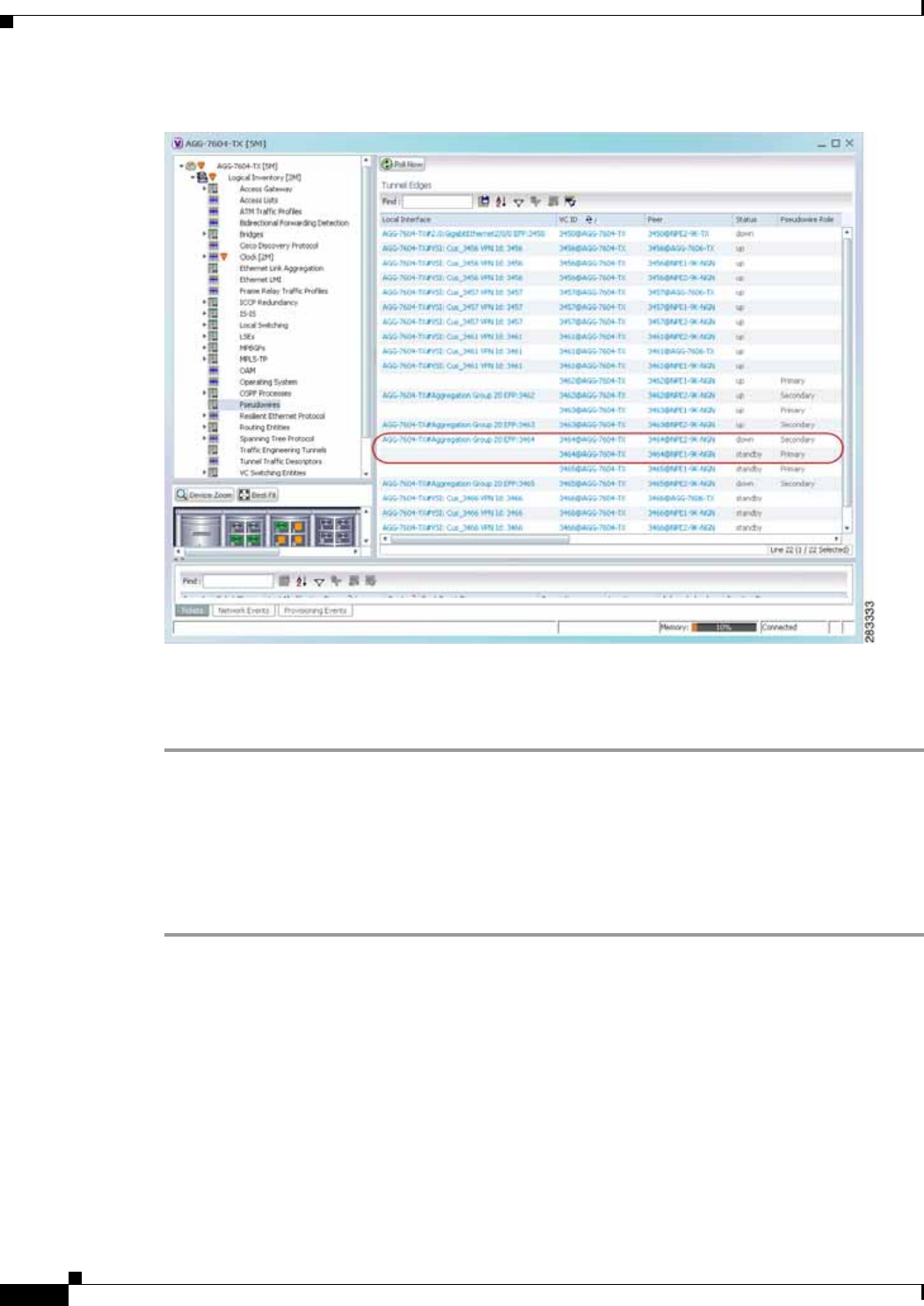Click the Spanning Tree Protocol item icon

click(213, 439)
